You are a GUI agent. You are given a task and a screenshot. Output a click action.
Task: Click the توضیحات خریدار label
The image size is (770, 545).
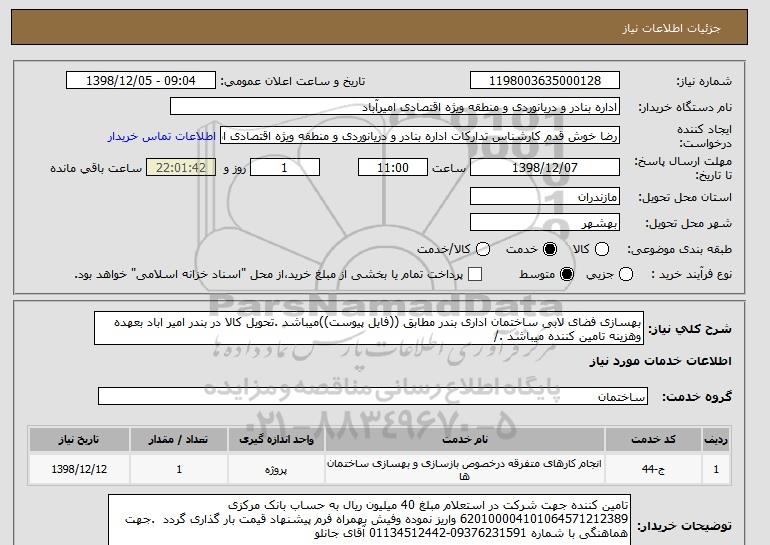pyautogui.click(x=685, y=526)
